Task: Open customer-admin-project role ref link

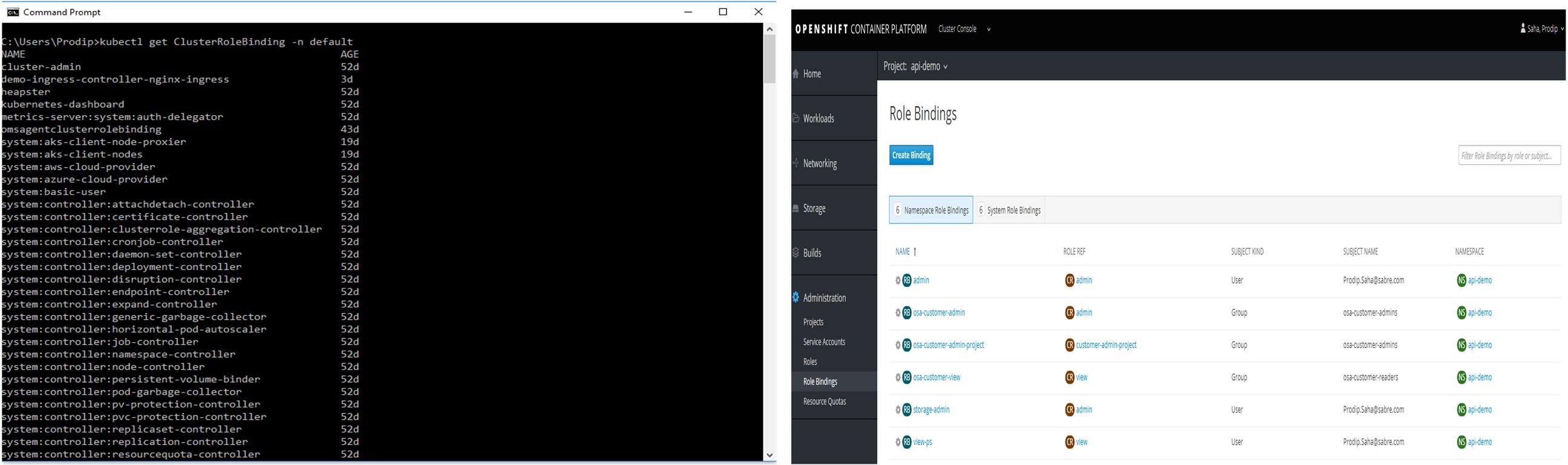Action: click(1106, 345)
